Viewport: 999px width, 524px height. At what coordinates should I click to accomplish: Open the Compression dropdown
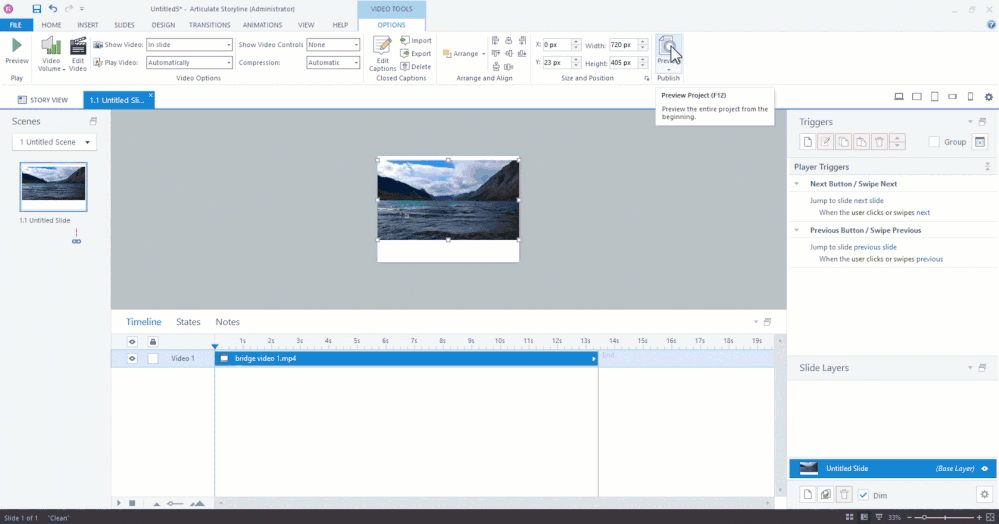point(355,62)
